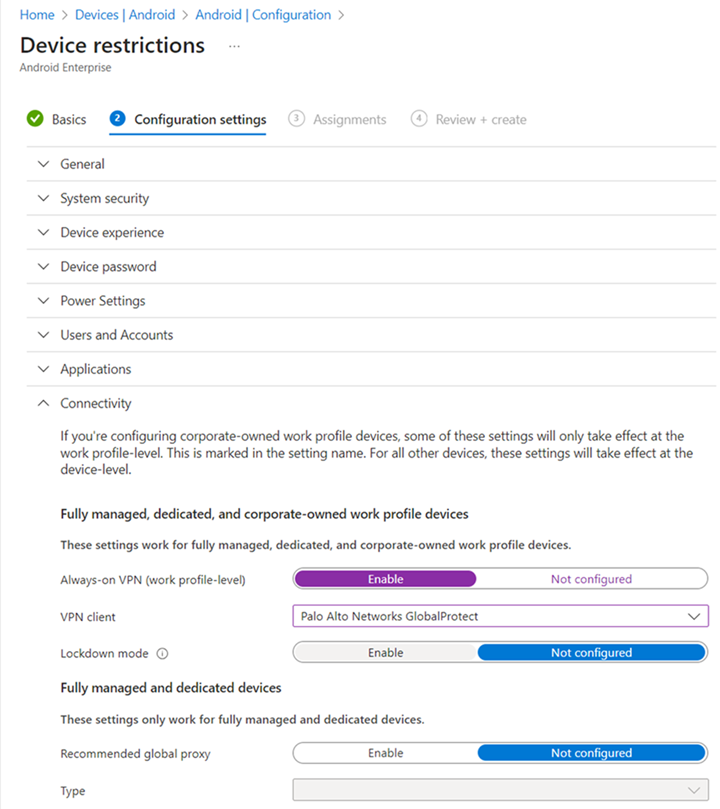
Task: Enable Always-on VPN work profile-level
Action: 385,579
